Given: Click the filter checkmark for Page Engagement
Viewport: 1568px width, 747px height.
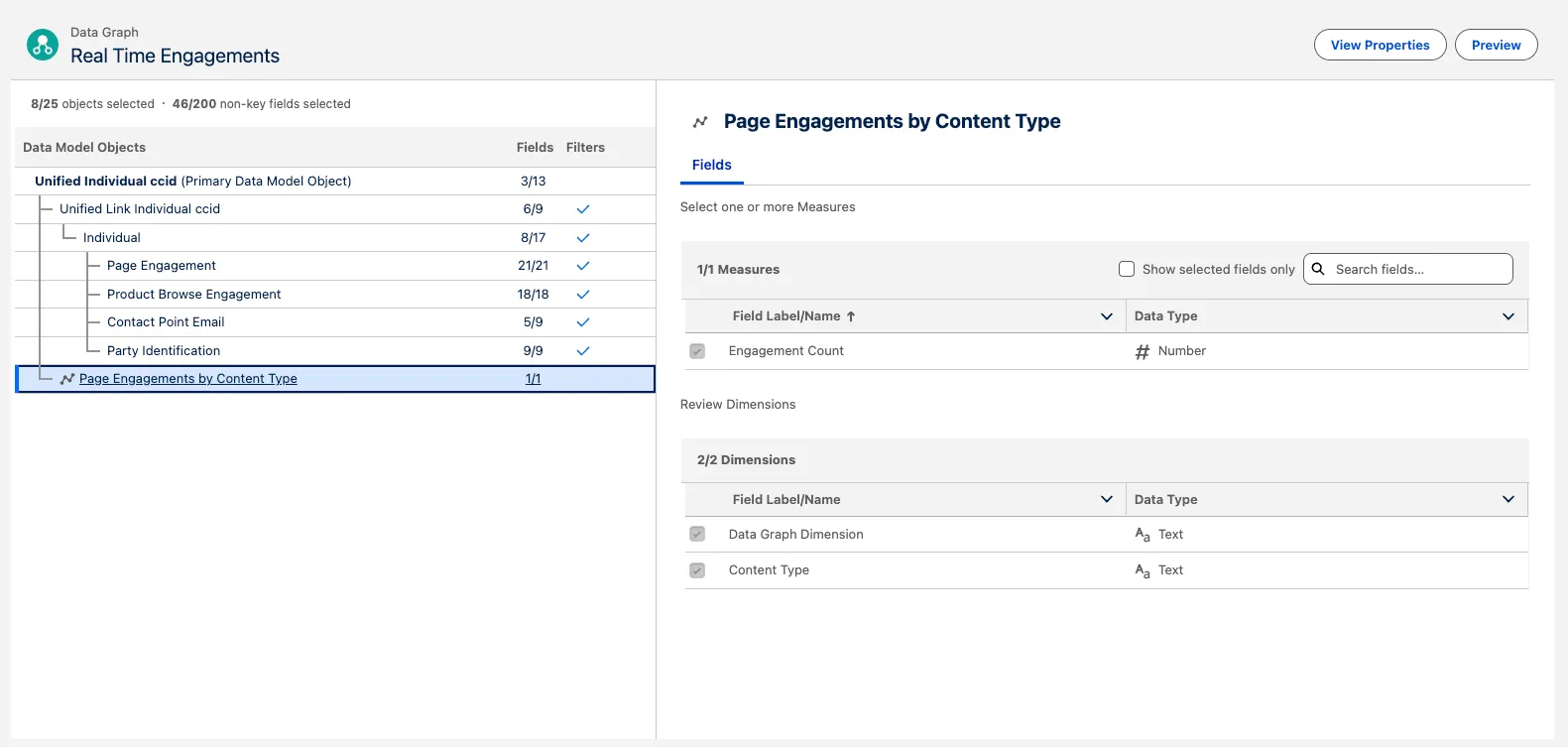Looking at the screenshot, I should [583, 266].
